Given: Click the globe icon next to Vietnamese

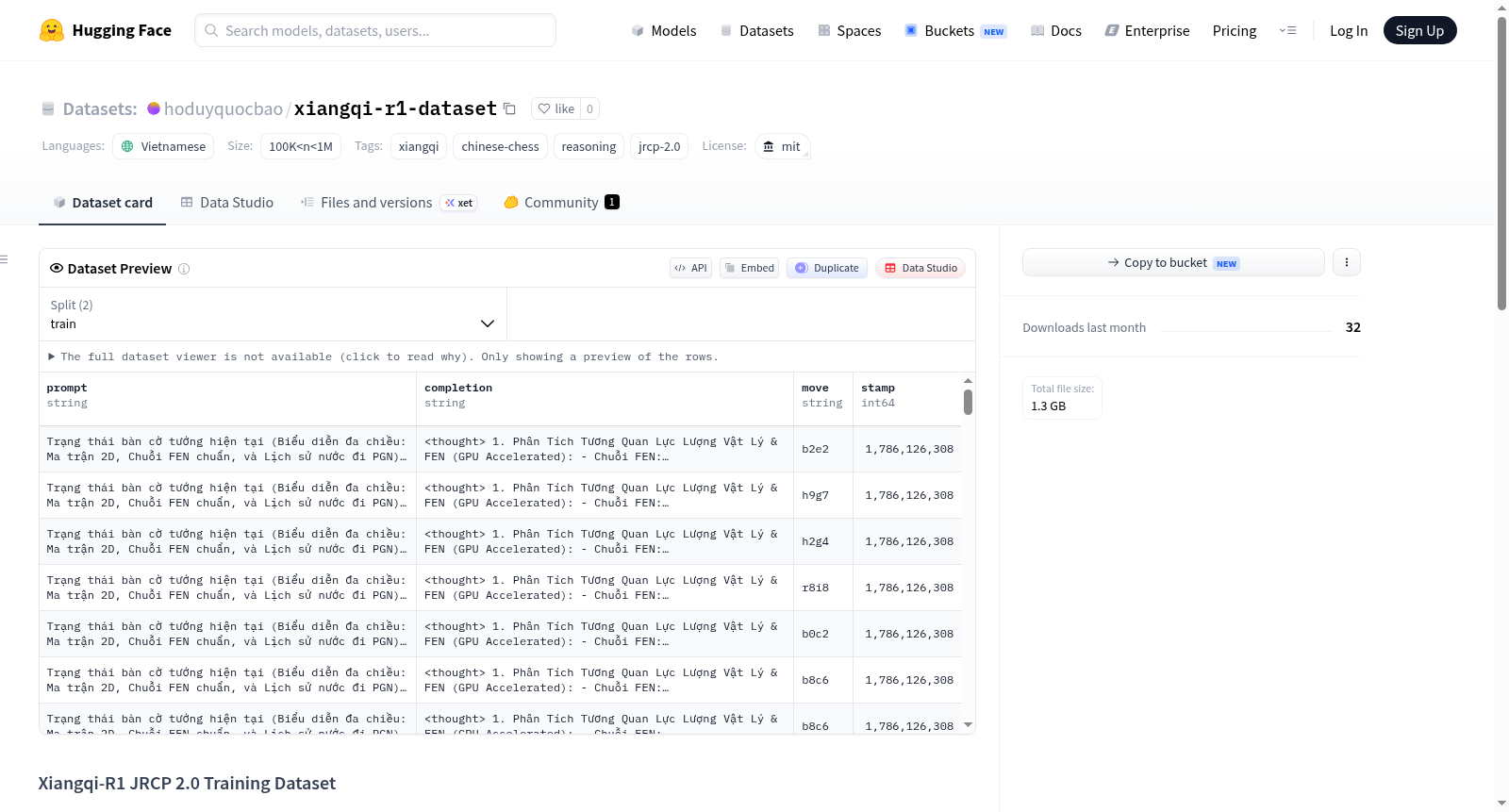Looking at the screenshot, I should coord(127,146).
